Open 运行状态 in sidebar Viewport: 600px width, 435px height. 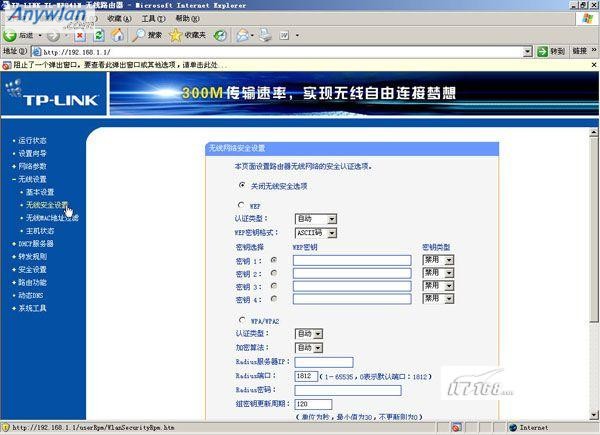(x=32, y=140)
